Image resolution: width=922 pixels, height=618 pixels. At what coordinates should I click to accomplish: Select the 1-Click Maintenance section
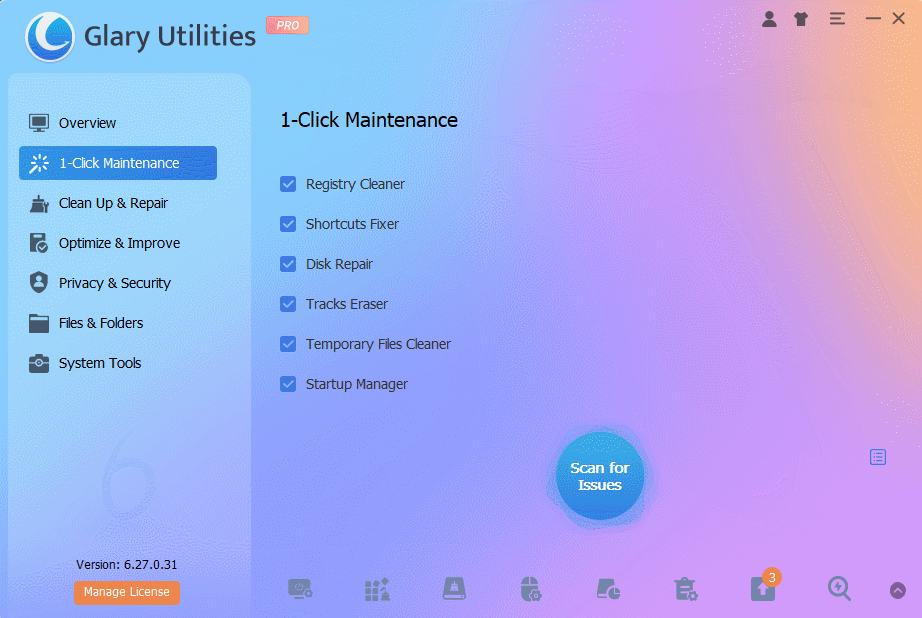coord(118,163)
